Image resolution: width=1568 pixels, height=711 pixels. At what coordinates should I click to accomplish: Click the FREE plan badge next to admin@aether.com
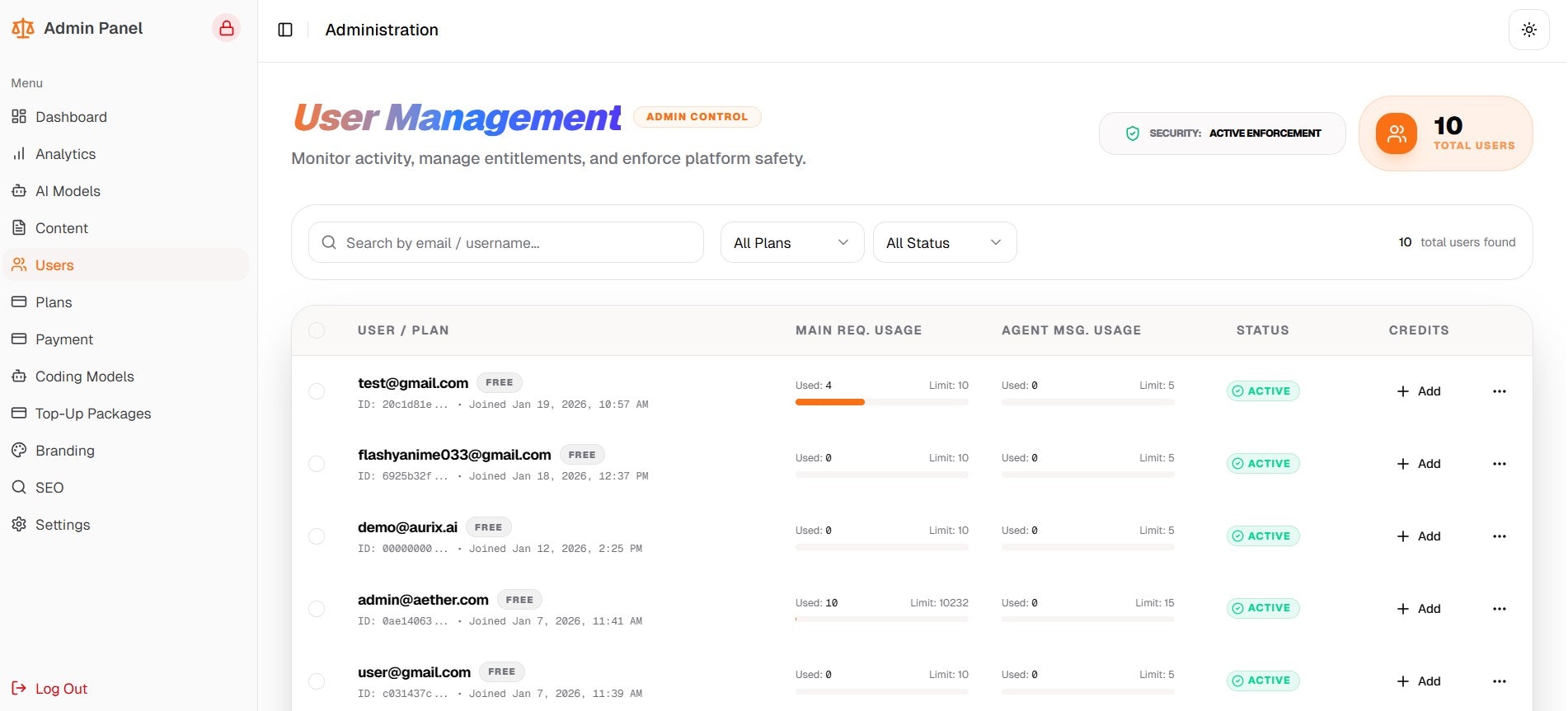(x=519, y=600)
